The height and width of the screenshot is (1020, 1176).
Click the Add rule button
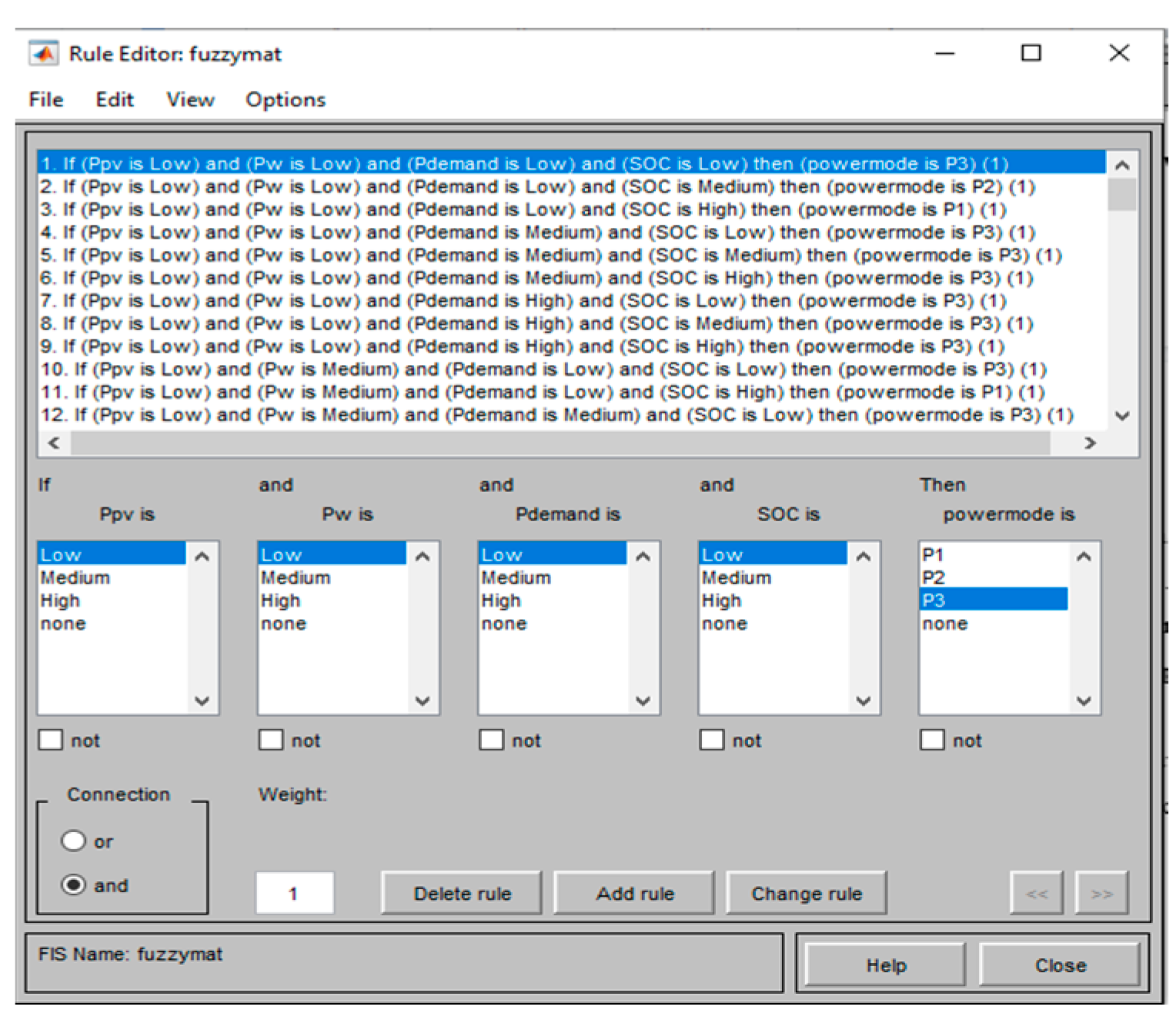click(x=634, y=893)
